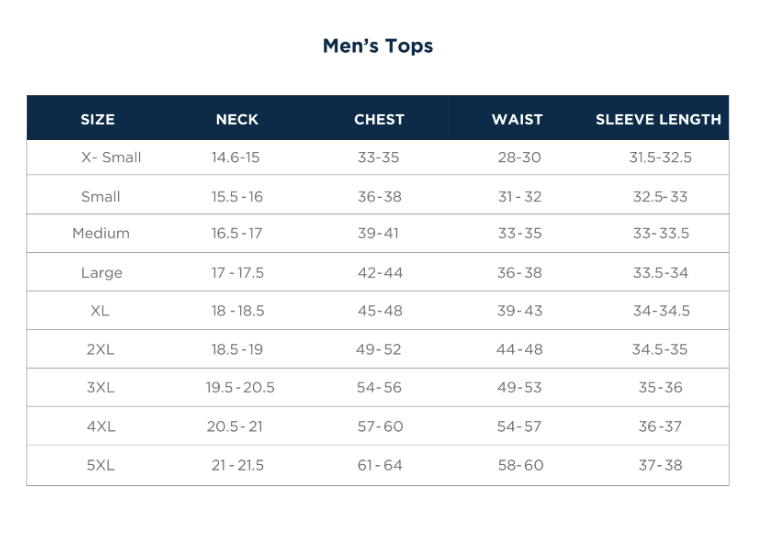
Task: Select the X-Small size row label
Action: [x=111, y=158]
